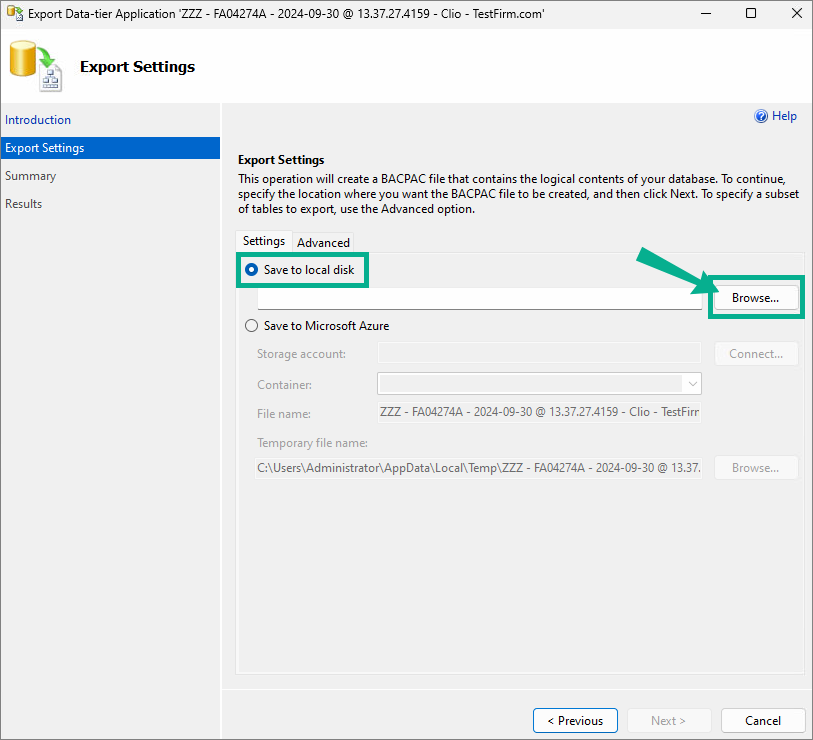The image size is (813, 740).
Task: Select the Summary step in sidebar
Action: [31, 176]
